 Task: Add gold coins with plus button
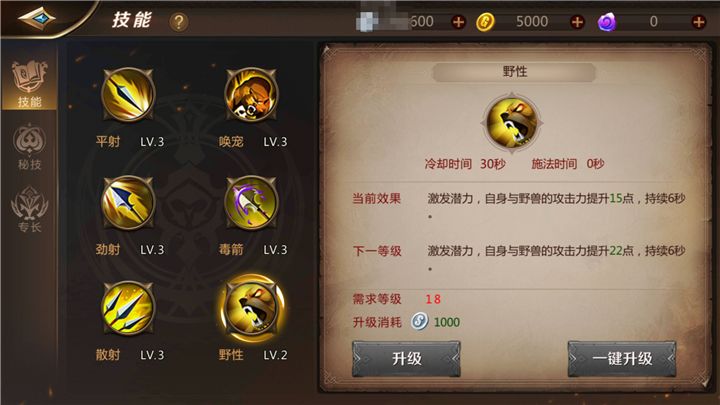coord(577,22)
